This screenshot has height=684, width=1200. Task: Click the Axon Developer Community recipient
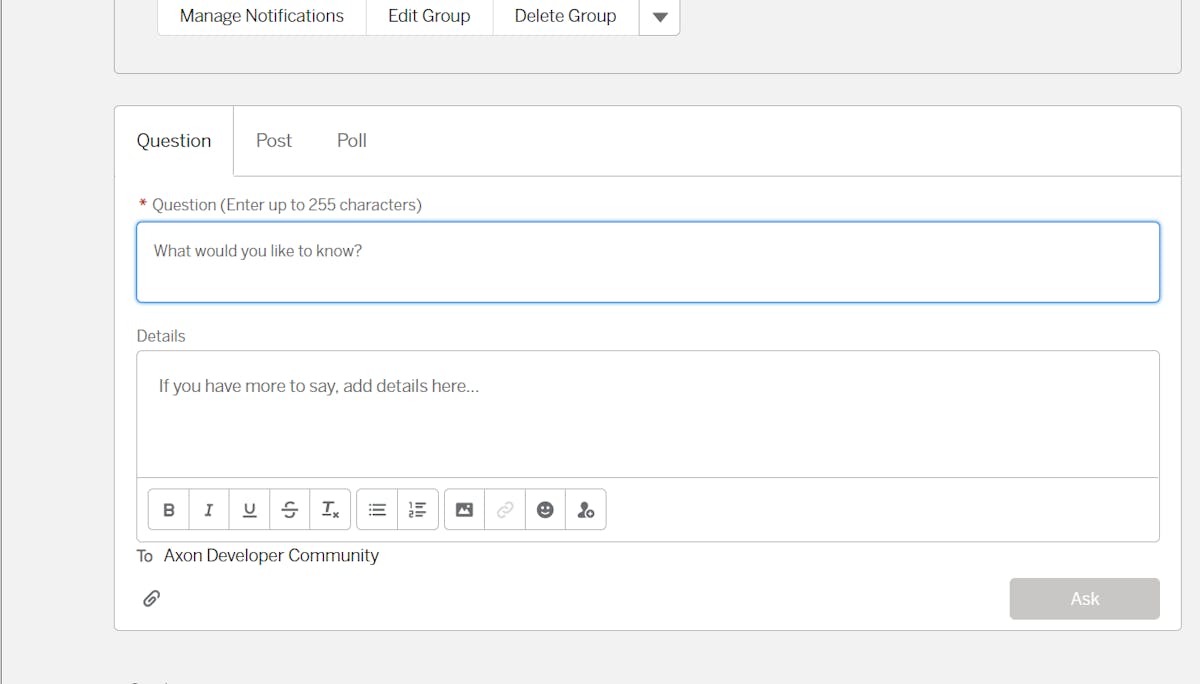coord(271,556)
